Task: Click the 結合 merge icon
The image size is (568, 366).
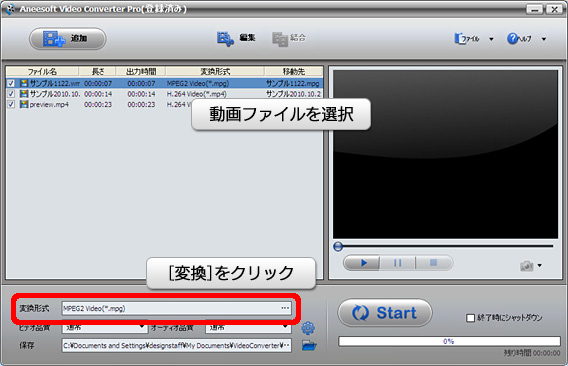Action: (280, 39)
